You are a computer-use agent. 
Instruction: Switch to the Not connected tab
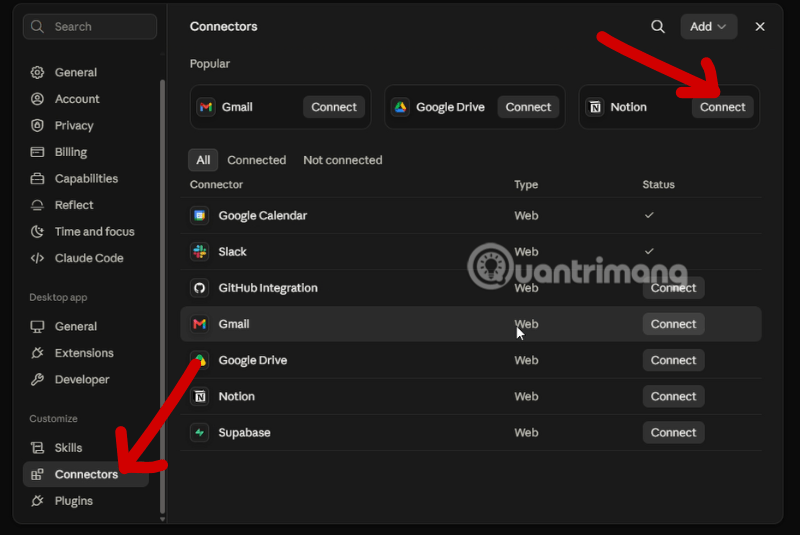tap(342, 160)
